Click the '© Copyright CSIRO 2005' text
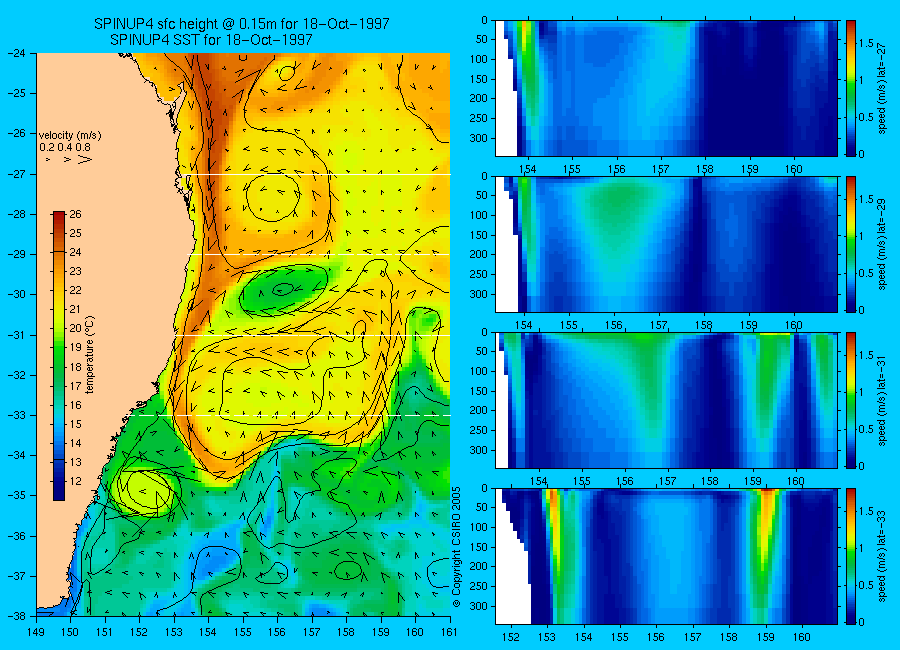The height and width of the screenshot is (650, 900). coord(457,547)
